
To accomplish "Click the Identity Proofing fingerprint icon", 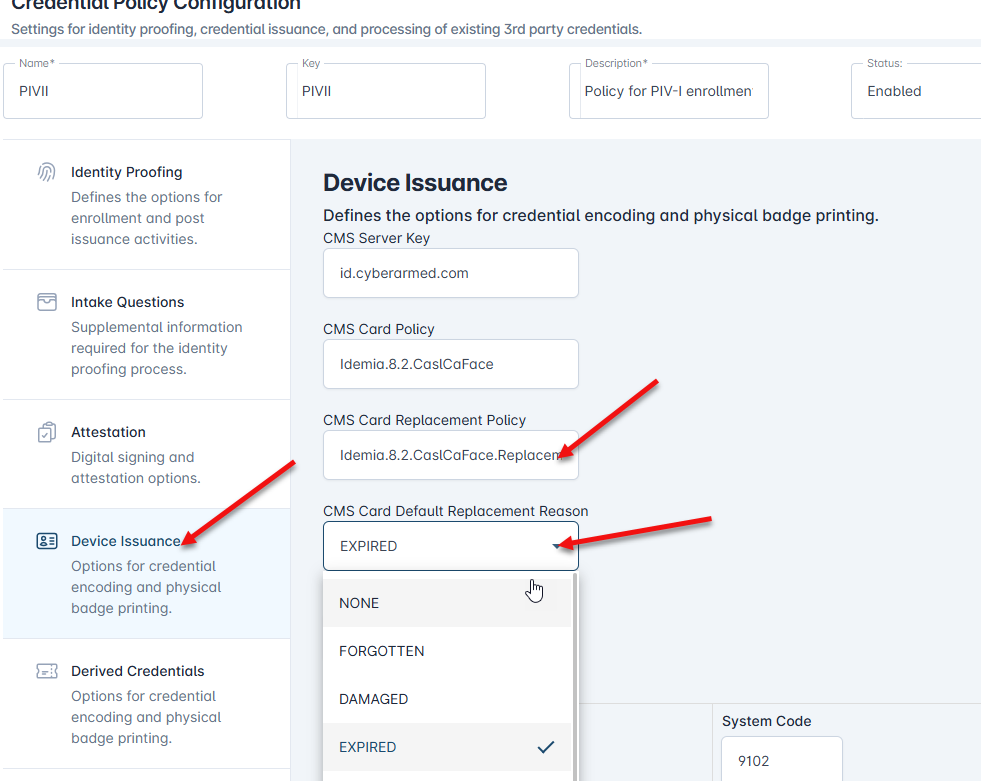I will (46, 172).
